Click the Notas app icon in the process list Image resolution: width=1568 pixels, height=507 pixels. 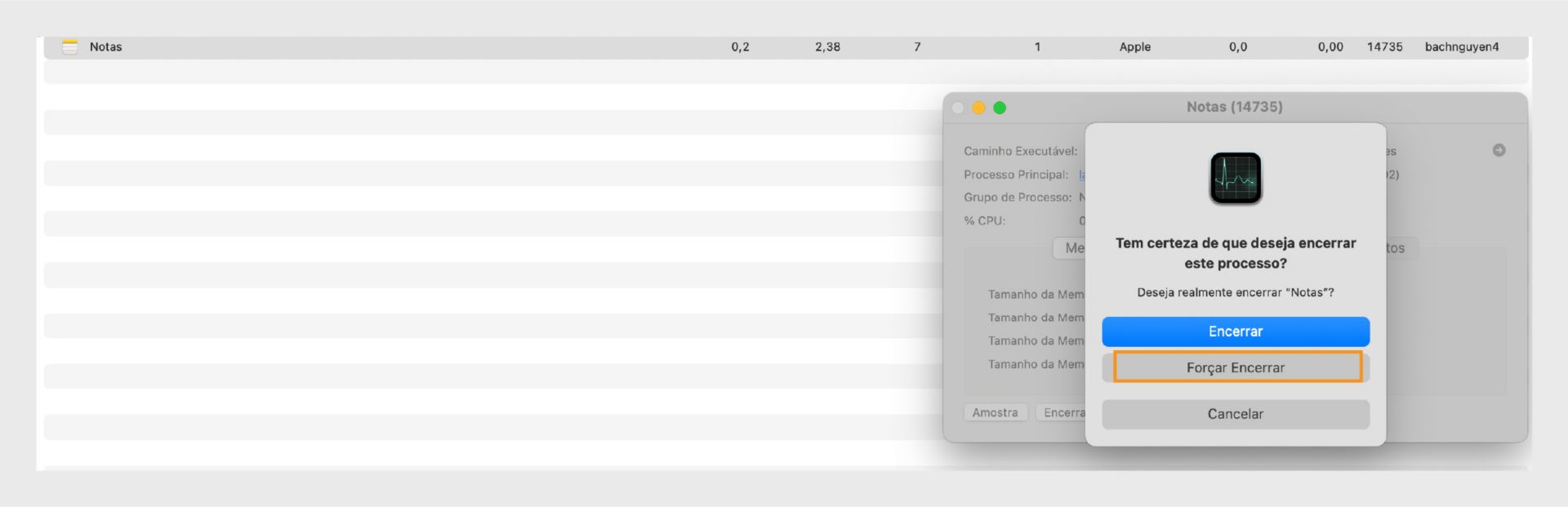click(70, 47)
